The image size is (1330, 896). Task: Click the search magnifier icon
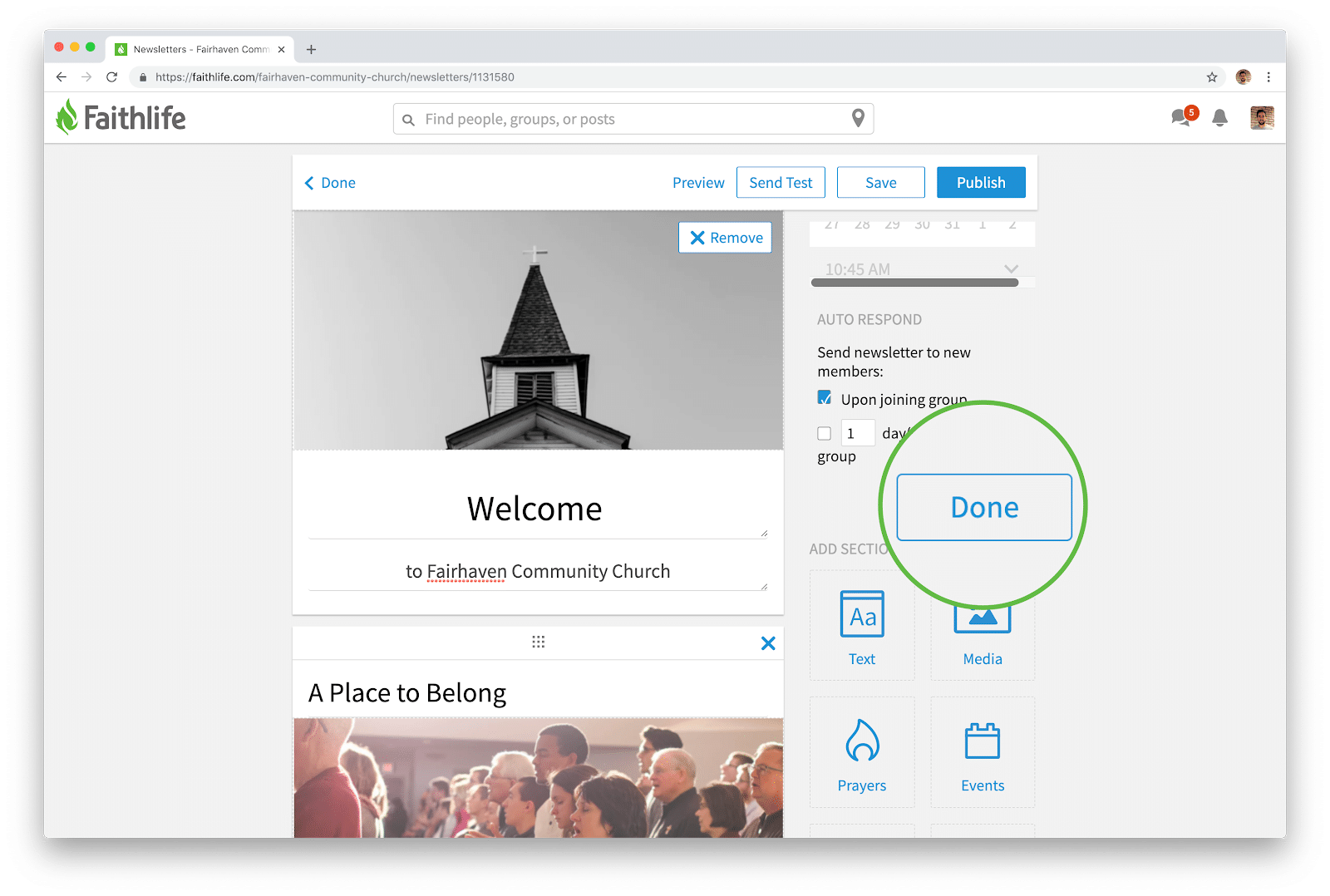point(408,120)
